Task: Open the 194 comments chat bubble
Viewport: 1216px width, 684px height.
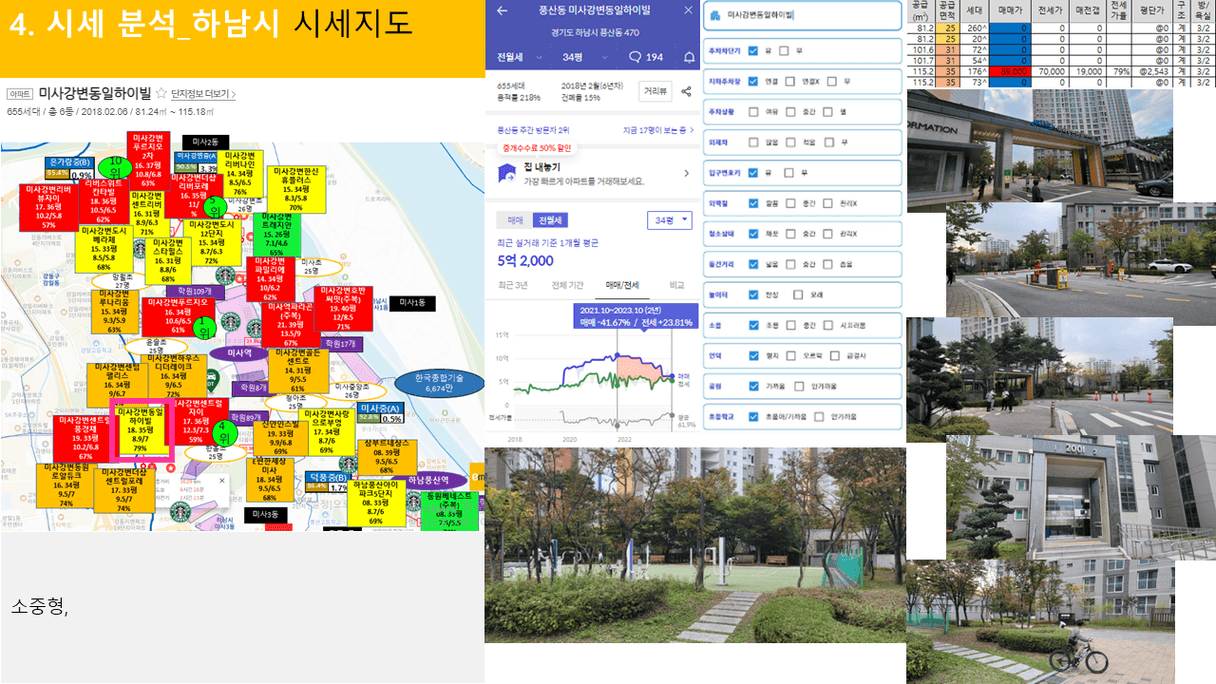Action: pyautogui.click(x=646, y=57)
